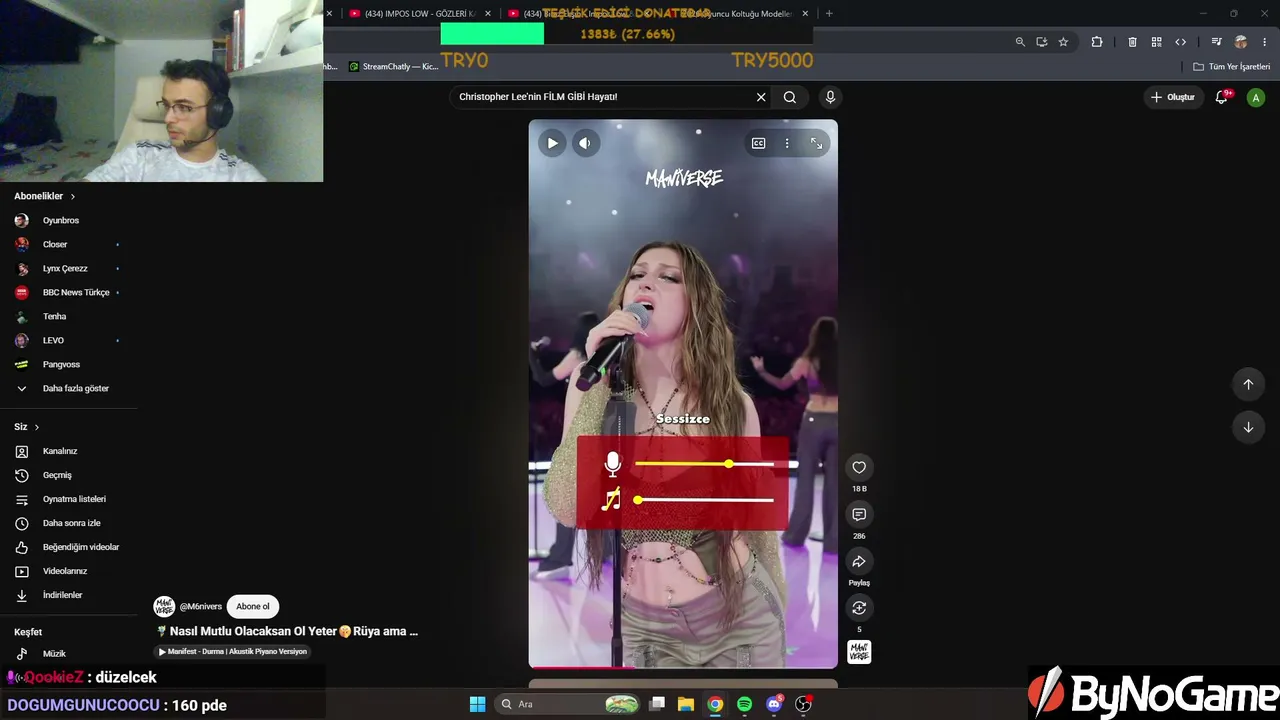Open Chrome media controls icon
Screen dimensions: 1280x720
point(1216,42)
